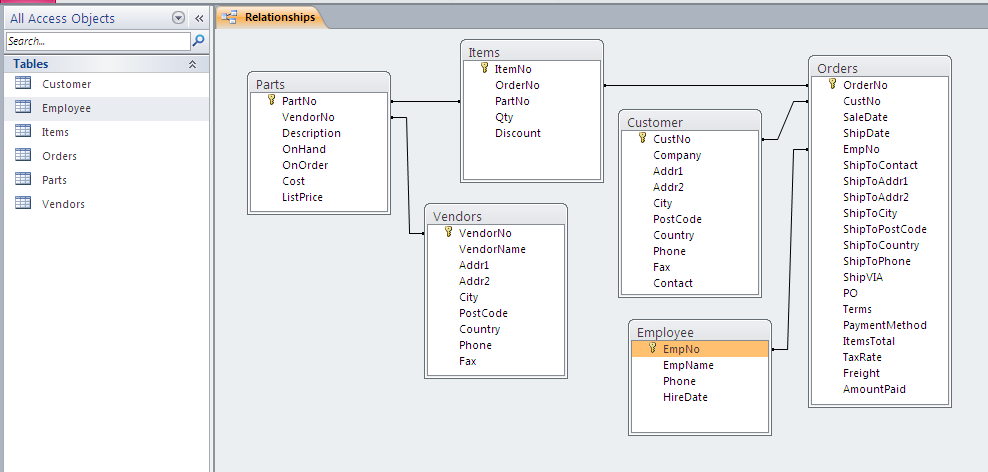
Task: Click the Relationships tab icon
Action: [x=229, y=17]
